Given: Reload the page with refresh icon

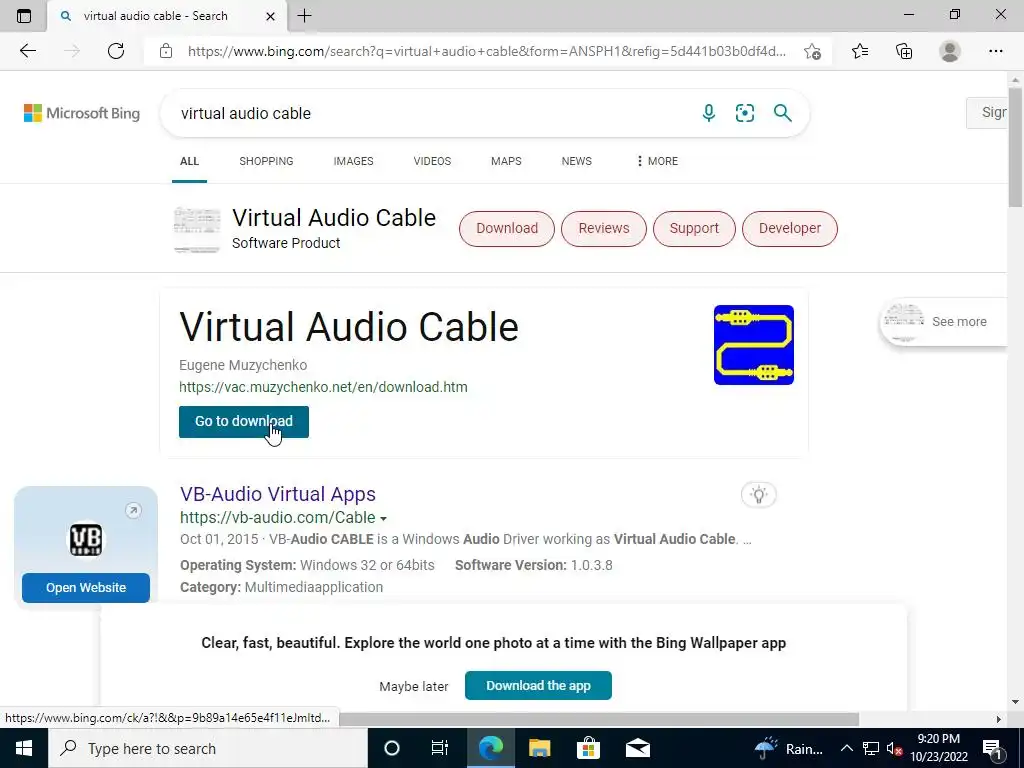Looking at the screenshot, I should 116,51.
